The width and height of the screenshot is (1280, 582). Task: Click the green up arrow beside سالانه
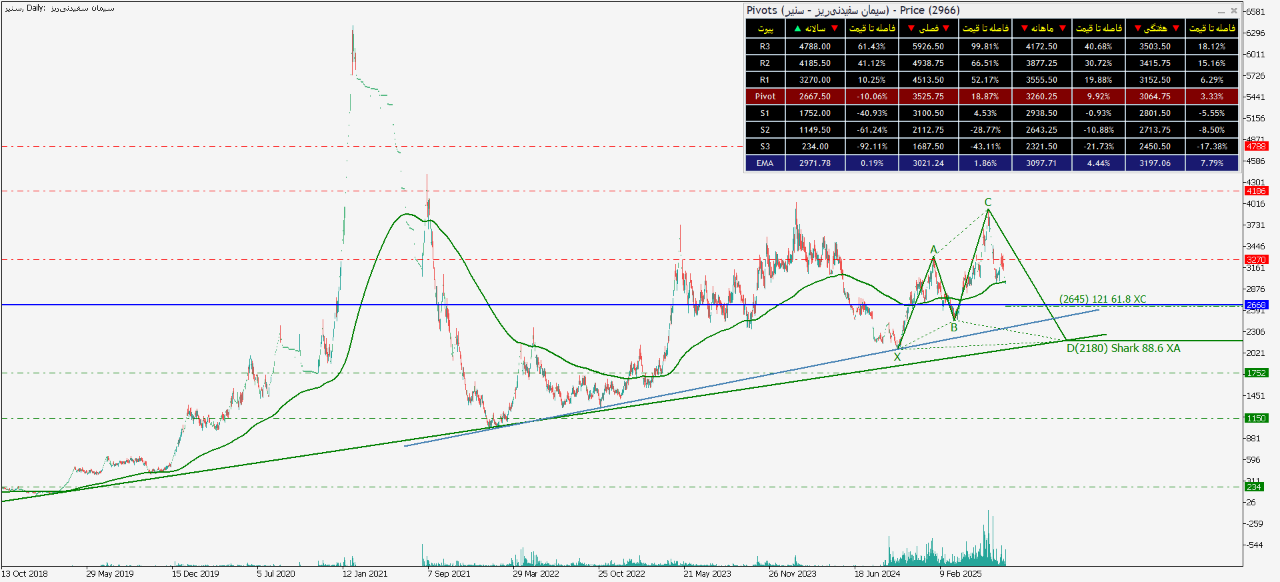click(x=798, y=29)
